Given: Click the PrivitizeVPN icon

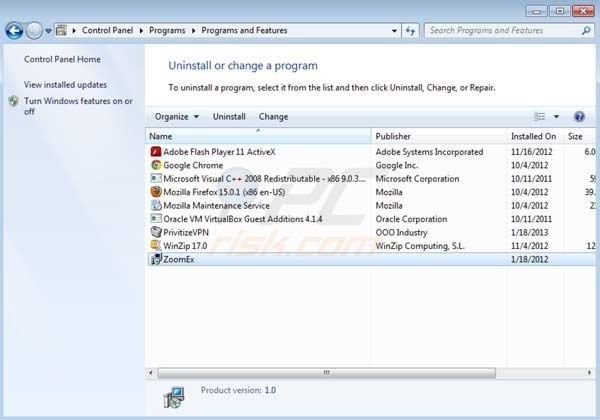Looking at the screenshot, I should (156, 232).
